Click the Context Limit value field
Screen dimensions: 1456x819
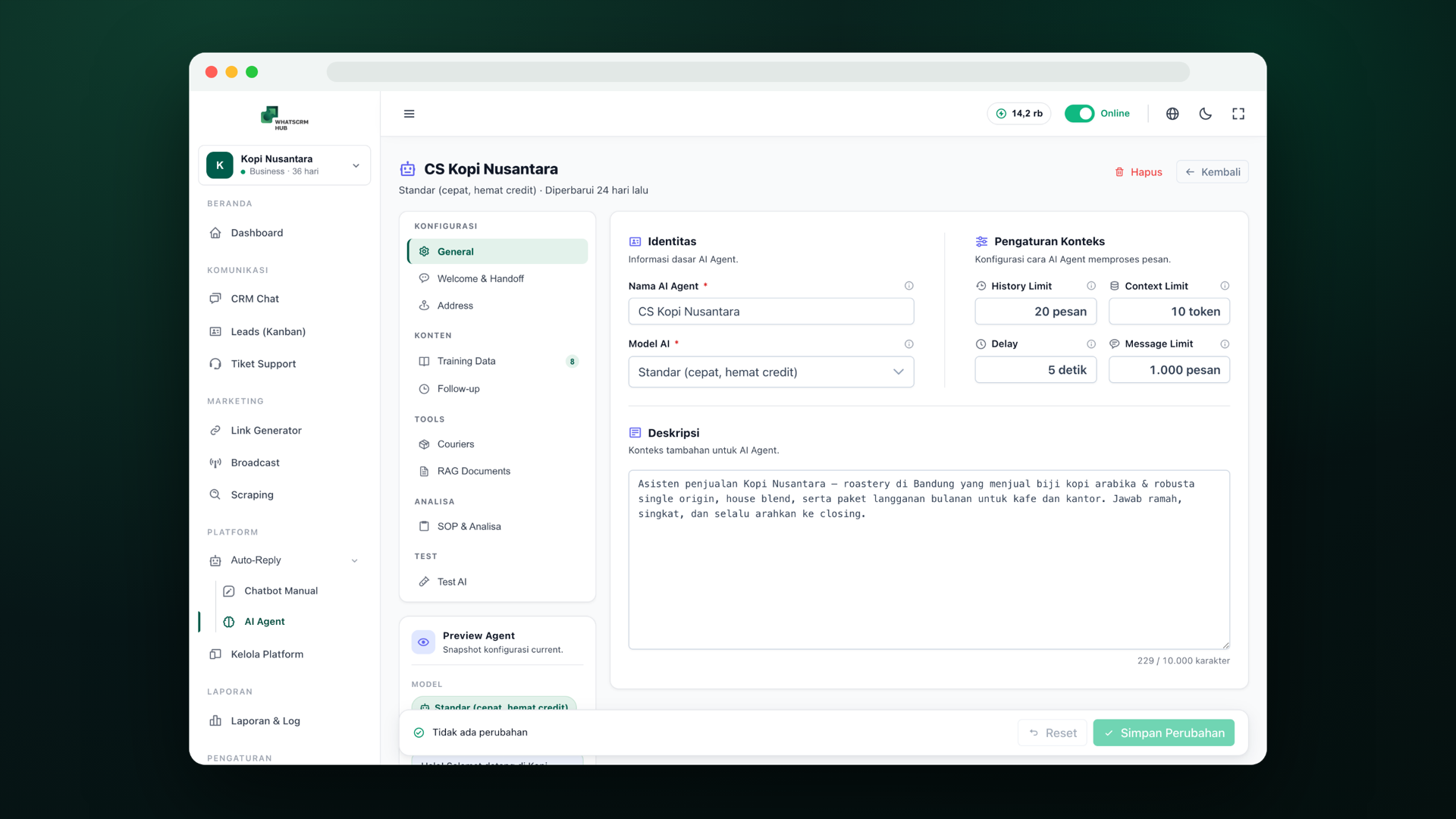coord(1169,312)
